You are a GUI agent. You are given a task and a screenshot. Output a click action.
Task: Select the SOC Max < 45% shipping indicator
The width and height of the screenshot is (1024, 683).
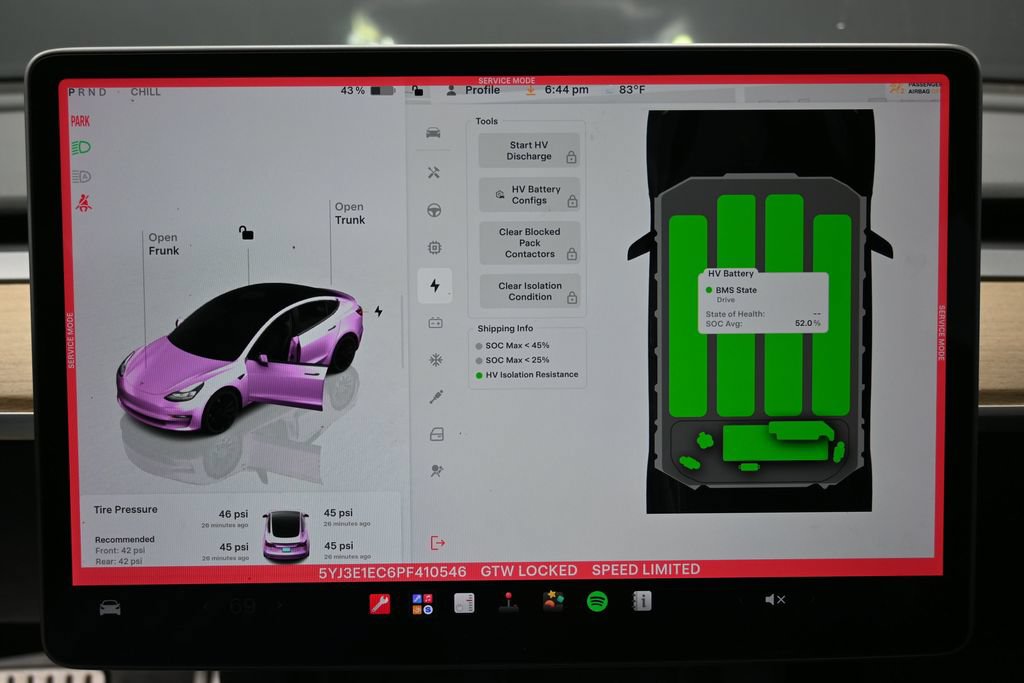pos(512,345)
